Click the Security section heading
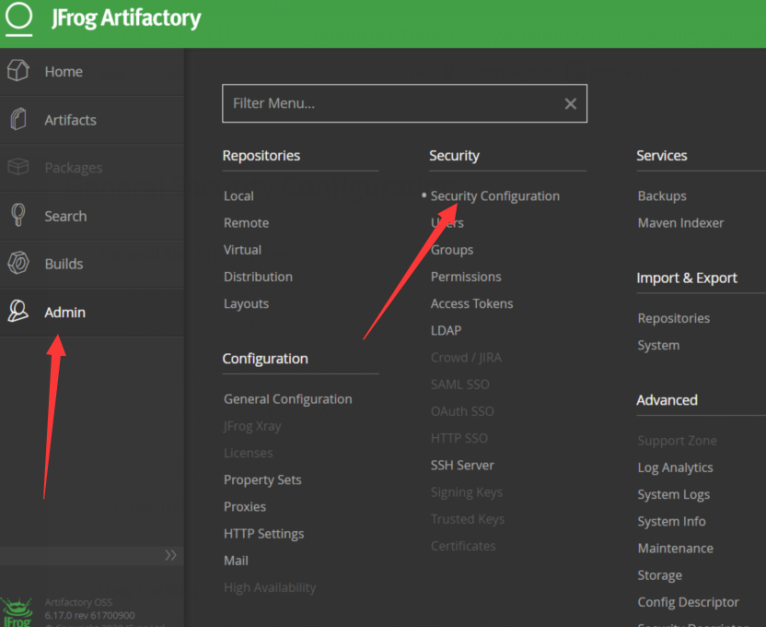Image resolution: width=766 pixels, height=627 pixels. (454, 156)
